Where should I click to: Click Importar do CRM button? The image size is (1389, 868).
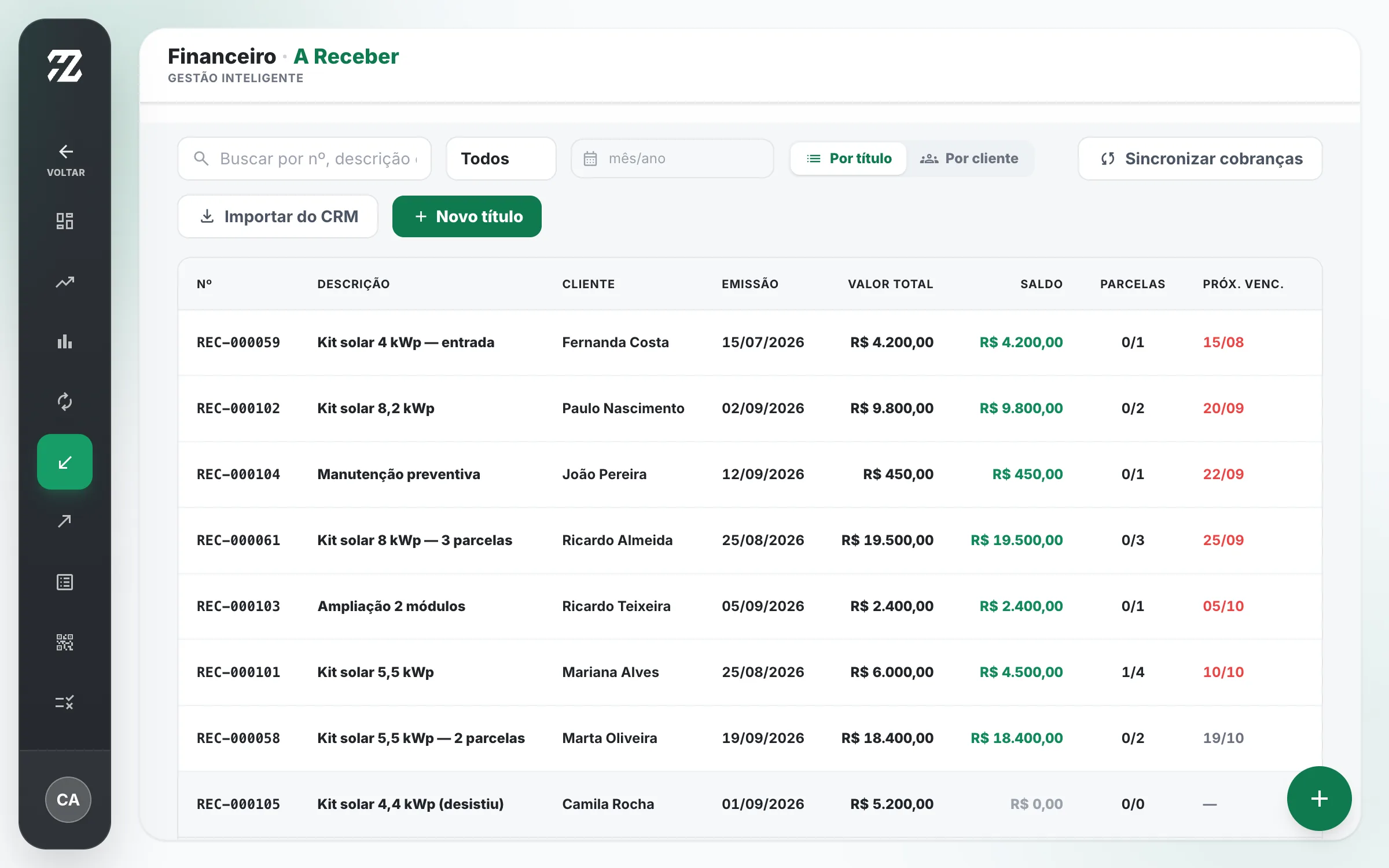point(278,216)
